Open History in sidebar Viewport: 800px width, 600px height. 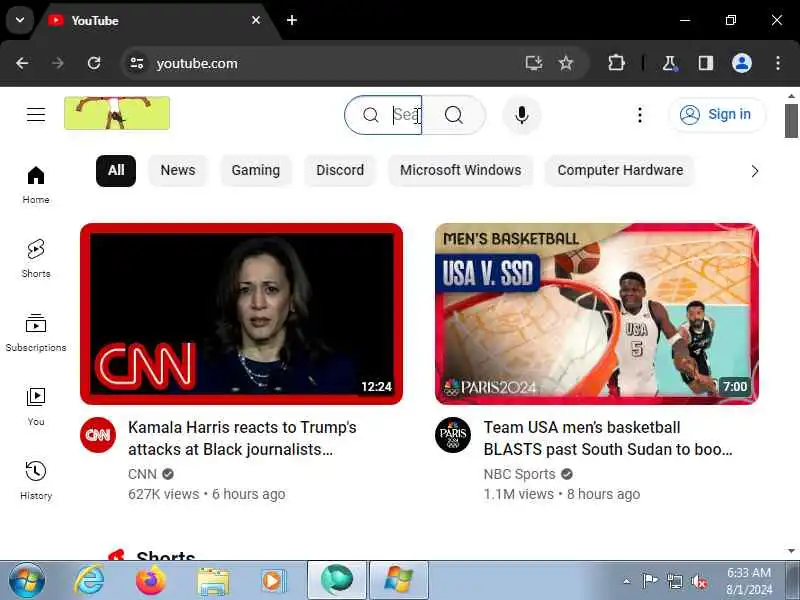click(x=36, y=481)
